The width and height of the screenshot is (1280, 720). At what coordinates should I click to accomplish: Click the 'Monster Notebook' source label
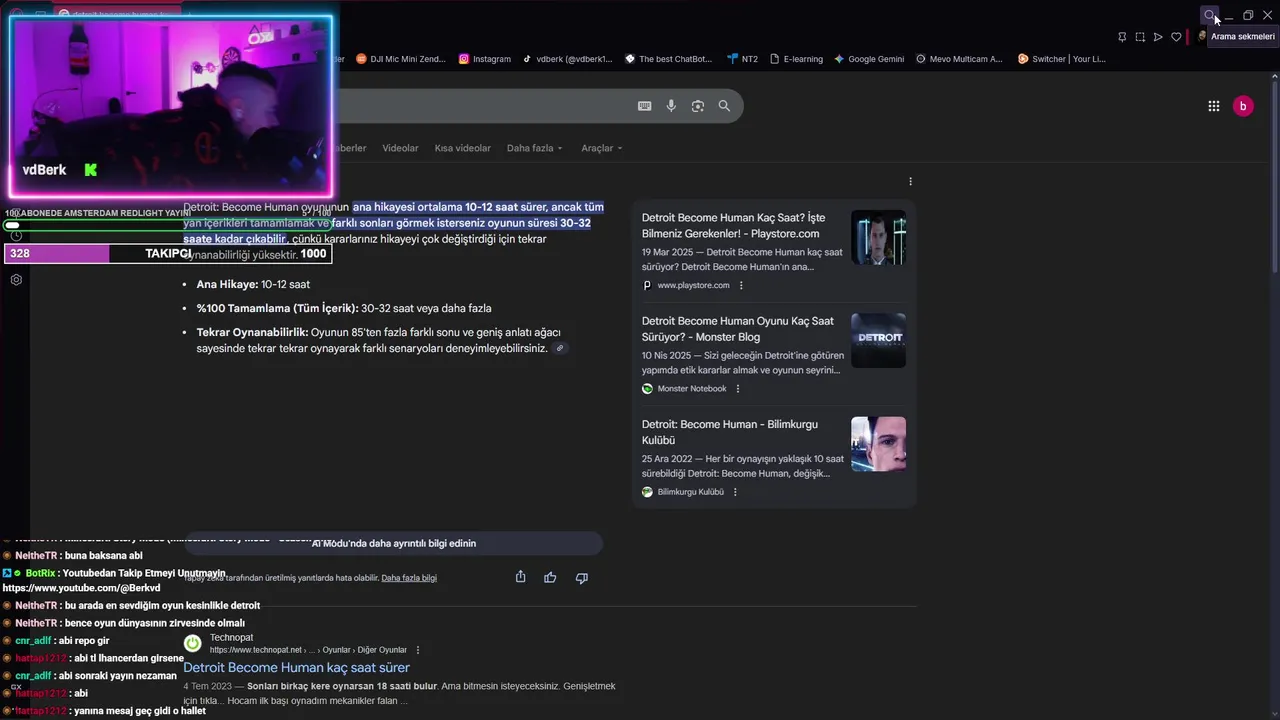[692, 389]
